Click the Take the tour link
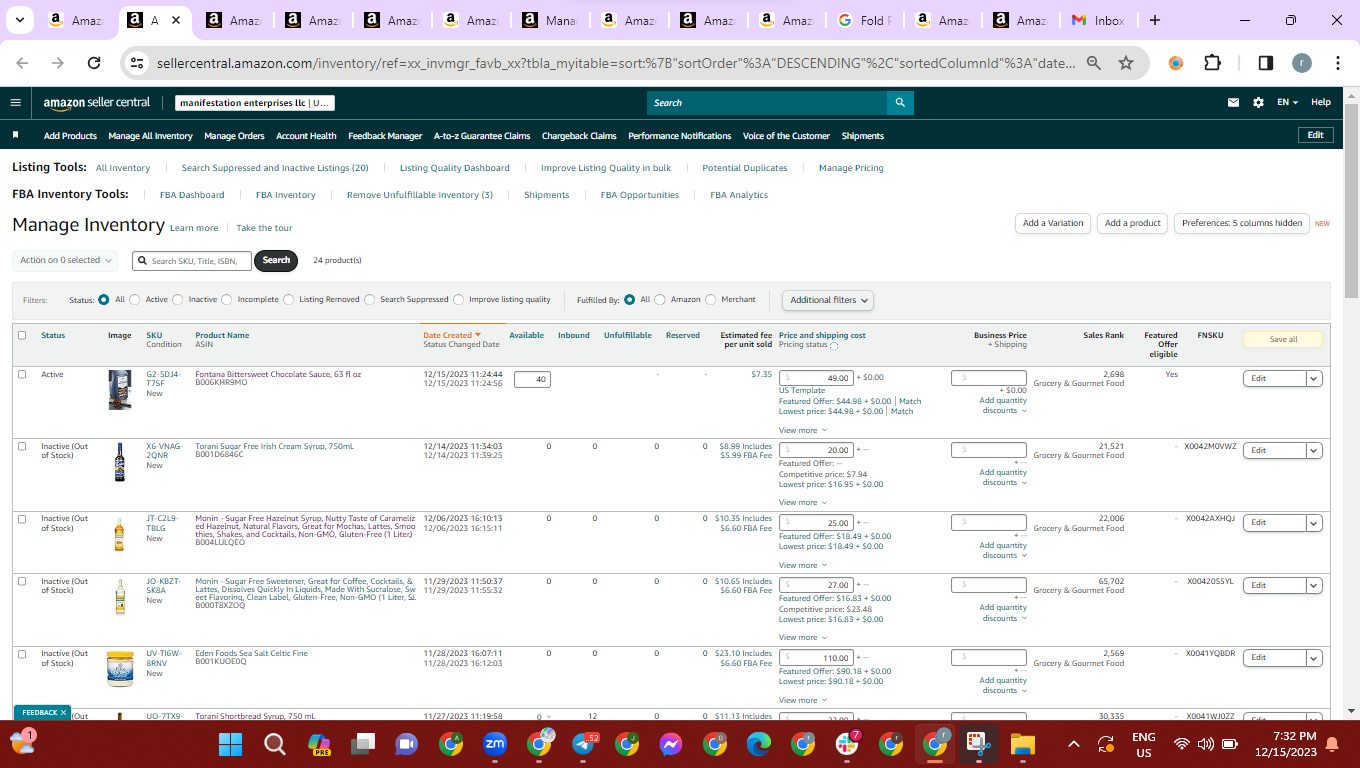Image resolution: width=1360 pixels, height=768 pixels. coord(264,228)
